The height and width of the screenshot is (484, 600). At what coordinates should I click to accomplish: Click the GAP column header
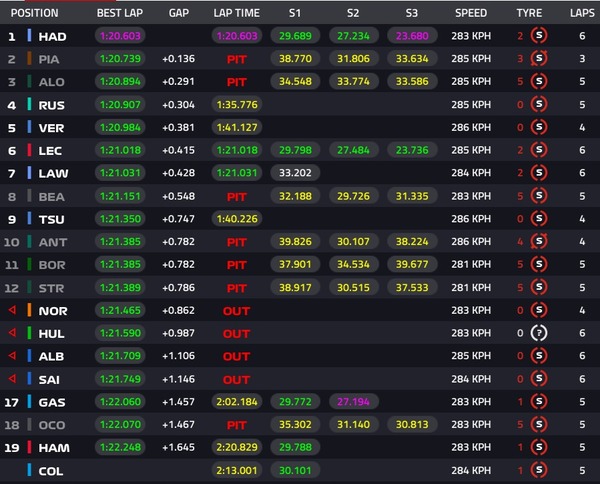click(179, 13)
